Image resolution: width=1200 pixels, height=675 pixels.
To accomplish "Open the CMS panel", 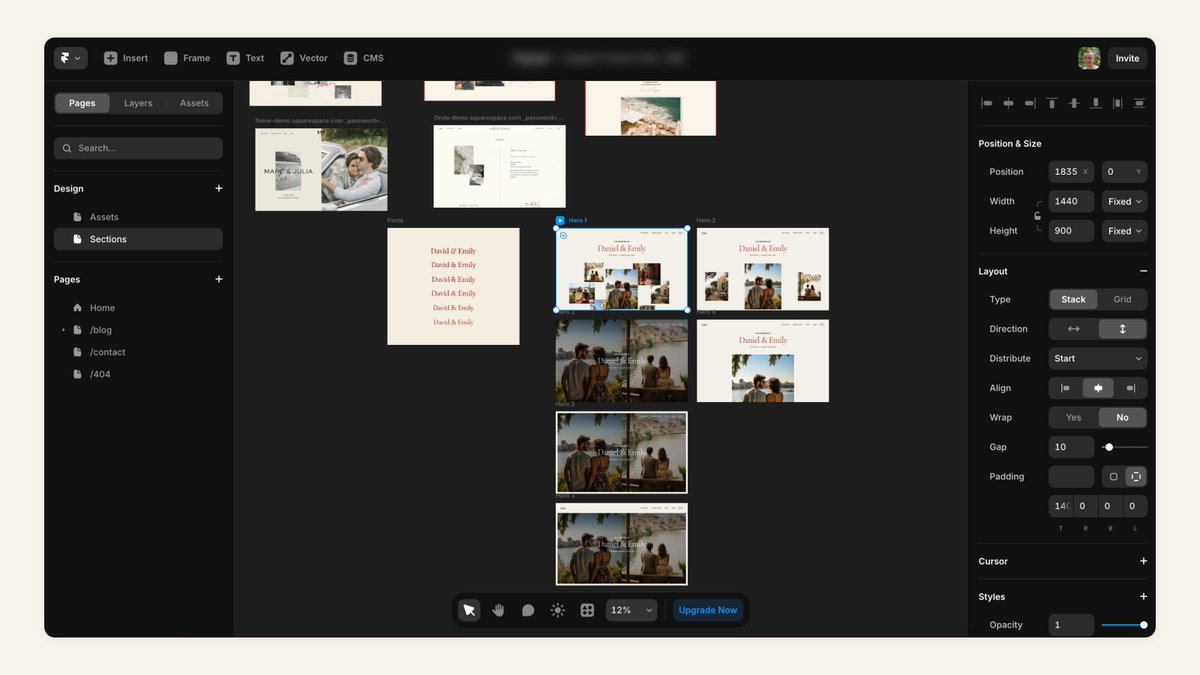I will point(364,58).
